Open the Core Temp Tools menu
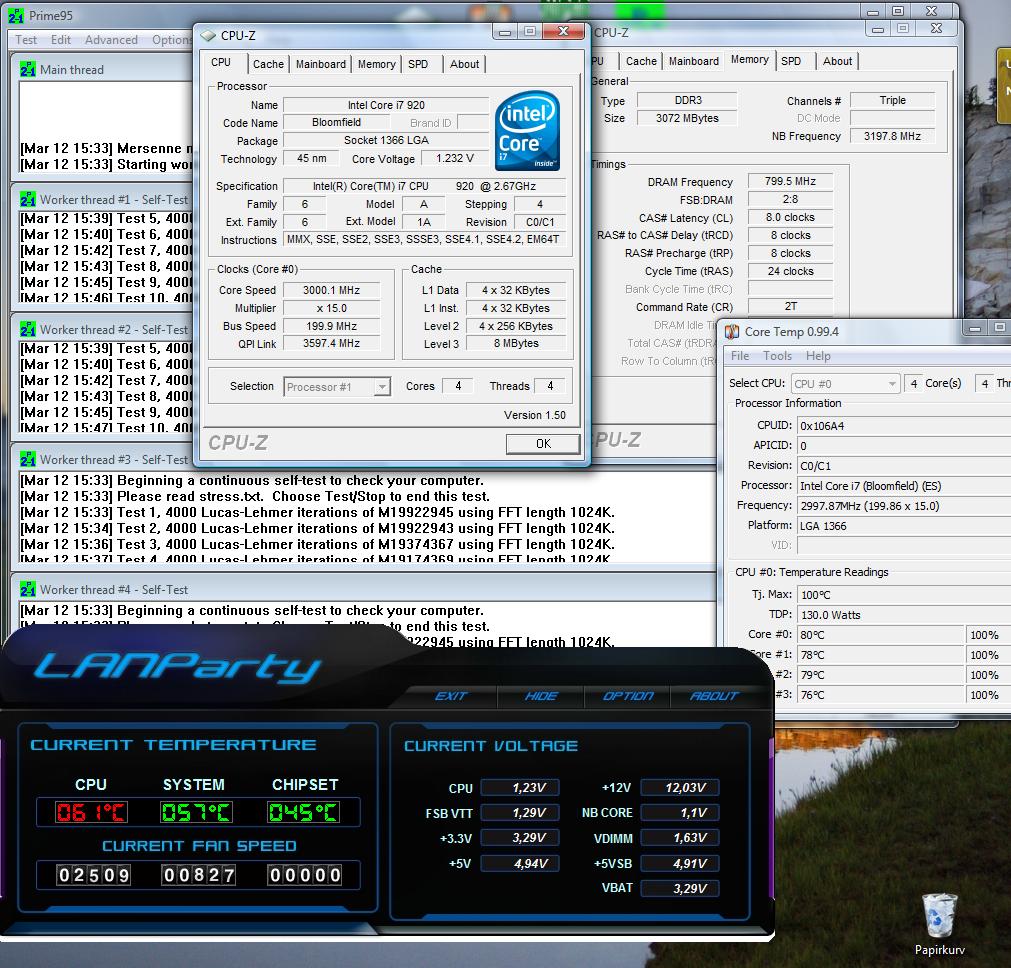 (x=777, y=356)
